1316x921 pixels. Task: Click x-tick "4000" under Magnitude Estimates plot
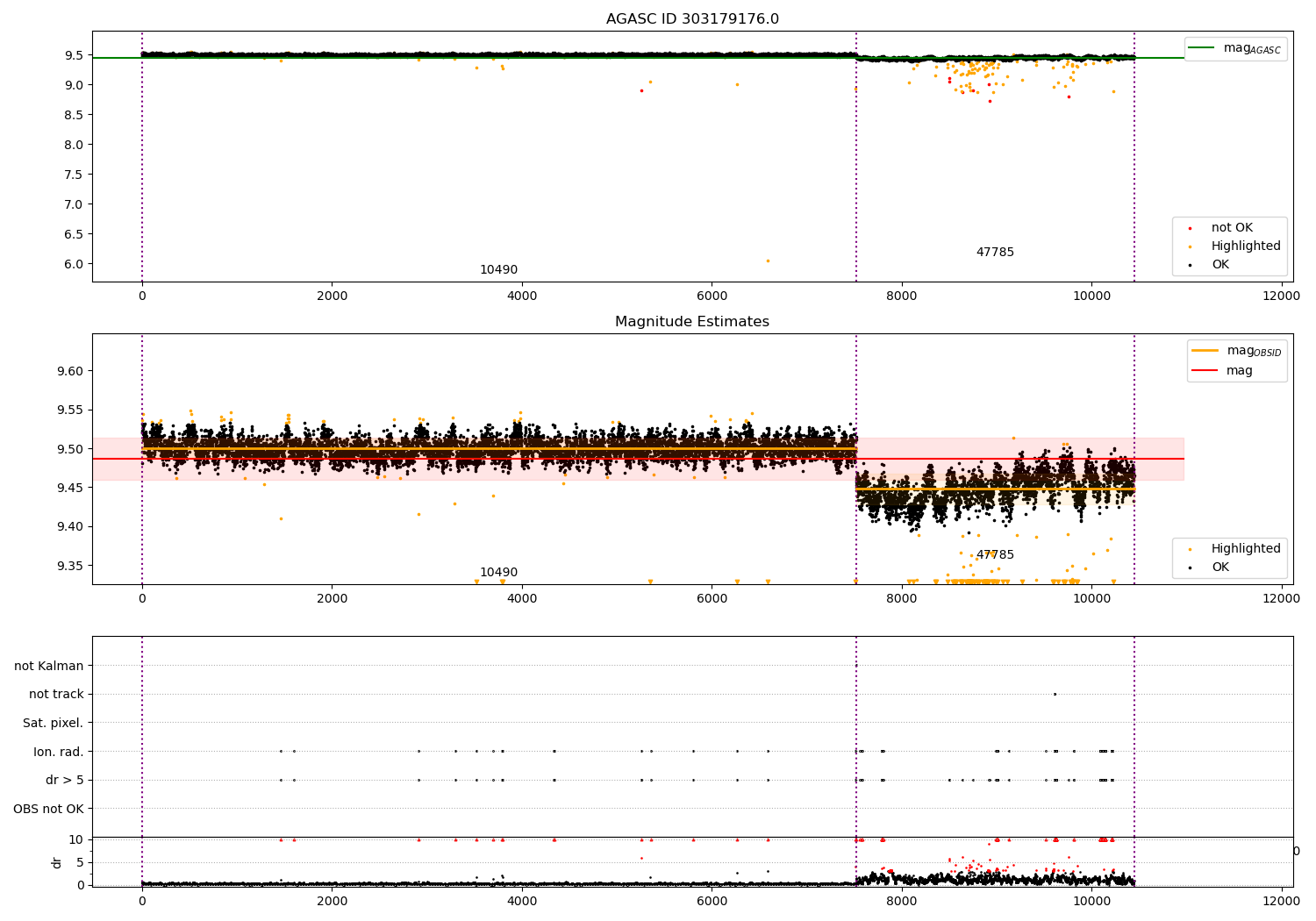(x=522, y=599)
